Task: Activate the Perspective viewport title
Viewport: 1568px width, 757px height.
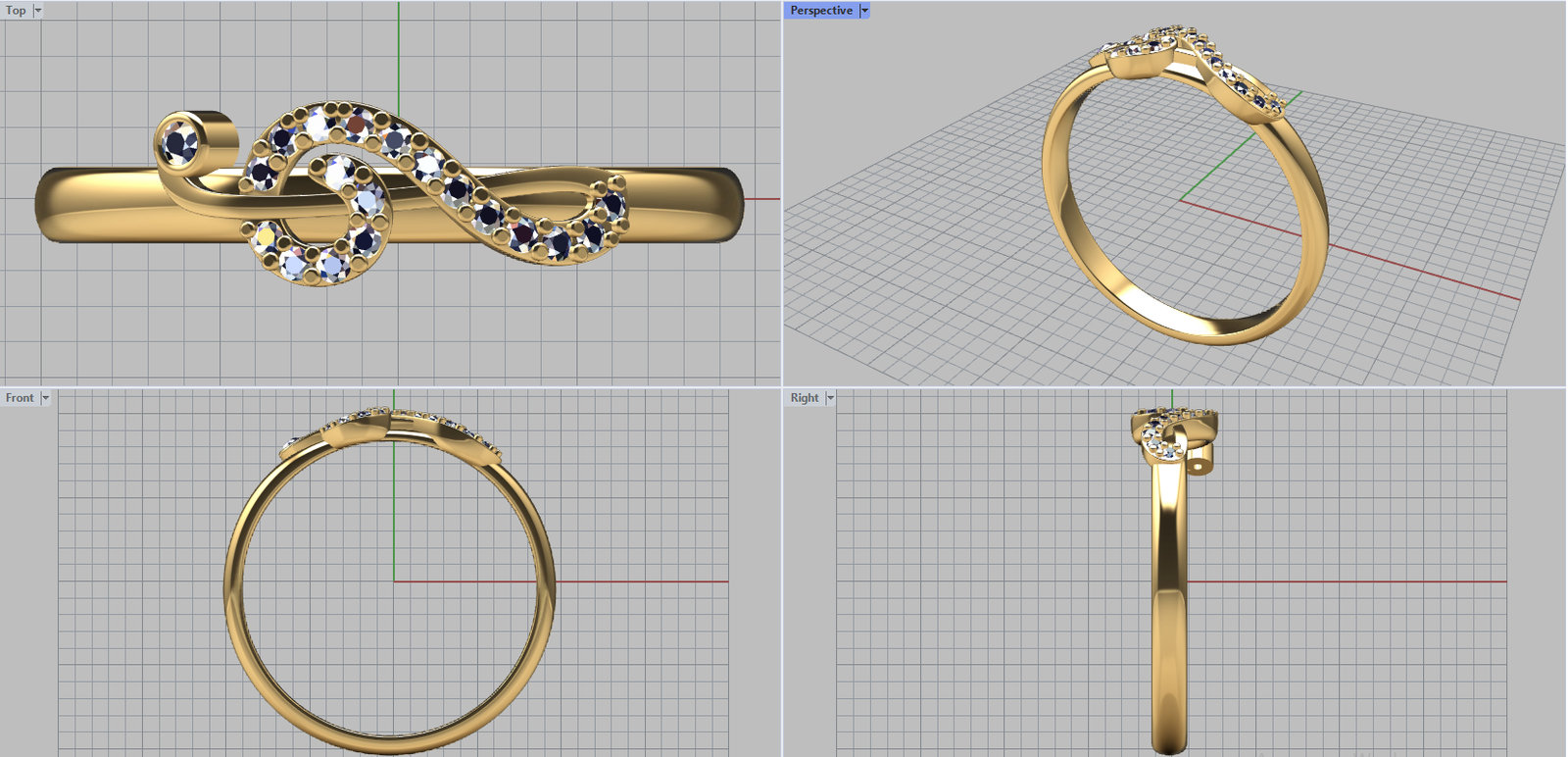Action: click(x=820, y=11)
